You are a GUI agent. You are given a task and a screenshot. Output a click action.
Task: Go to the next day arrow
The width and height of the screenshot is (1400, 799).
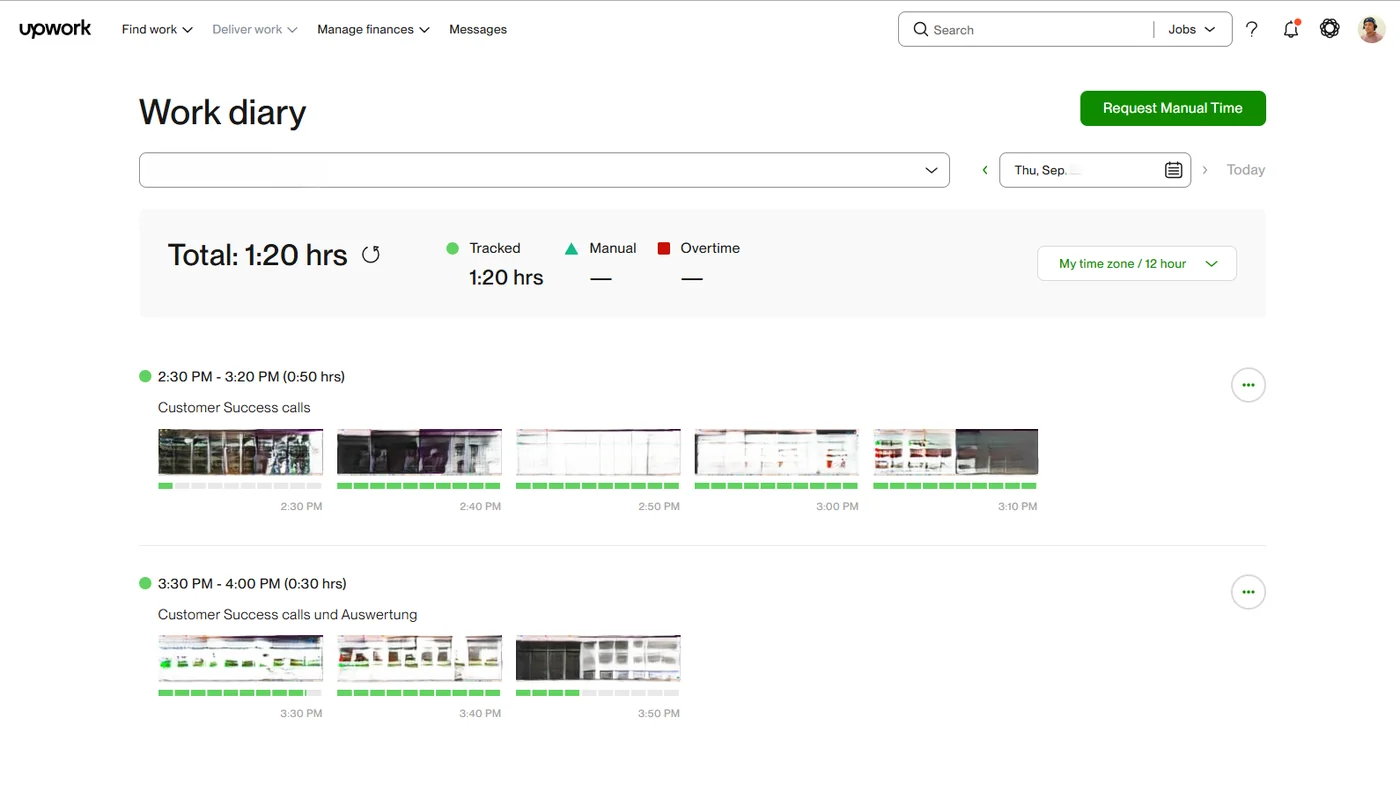pos(1205,170)
